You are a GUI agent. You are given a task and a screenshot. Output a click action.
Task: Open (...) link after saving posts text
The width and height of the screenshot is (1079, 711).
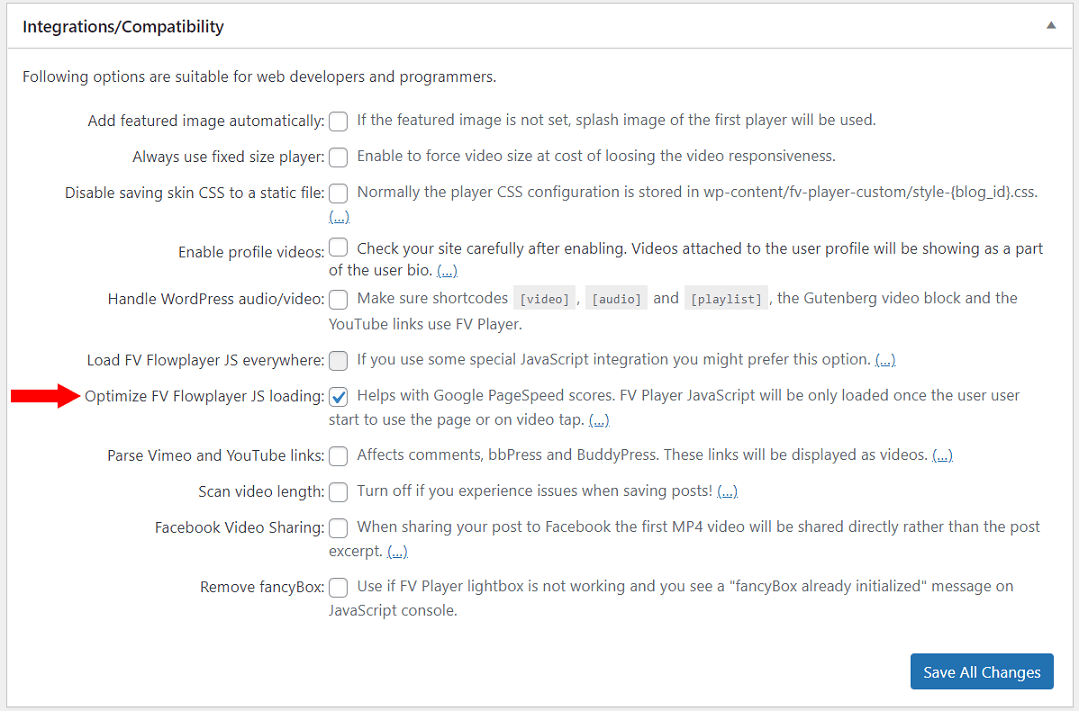[x=727, y=491]
